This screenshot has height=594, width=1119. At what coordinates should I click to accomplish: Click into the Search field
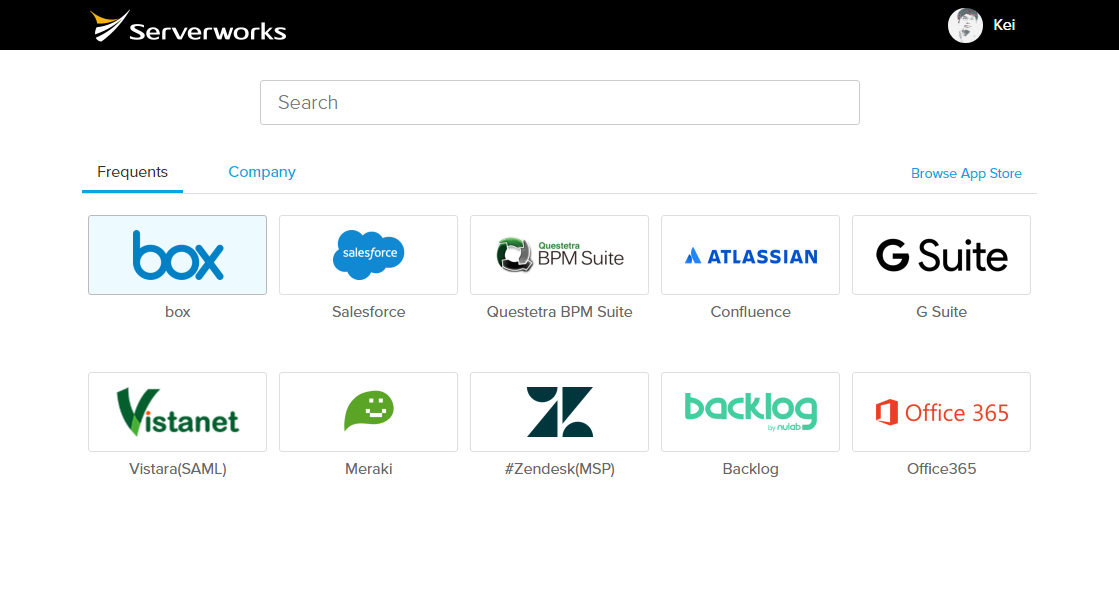(x=560, y=103)
